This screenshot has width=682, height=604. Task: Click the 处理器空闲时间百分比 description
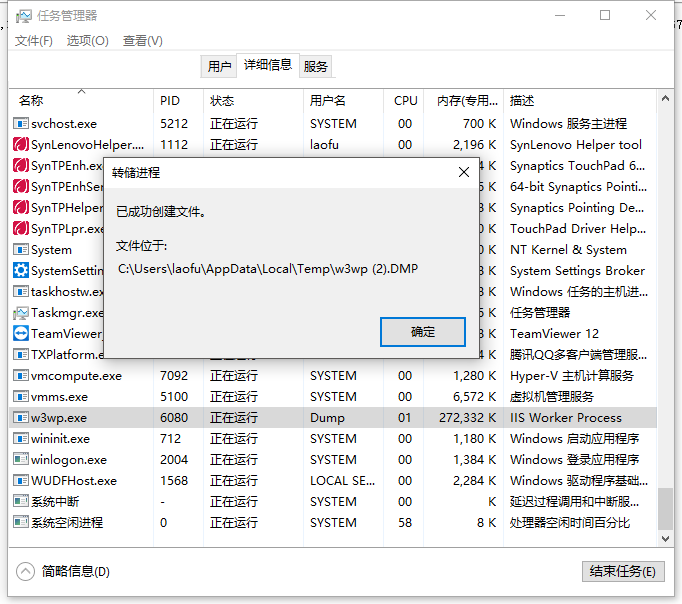[x=570, y=522]
